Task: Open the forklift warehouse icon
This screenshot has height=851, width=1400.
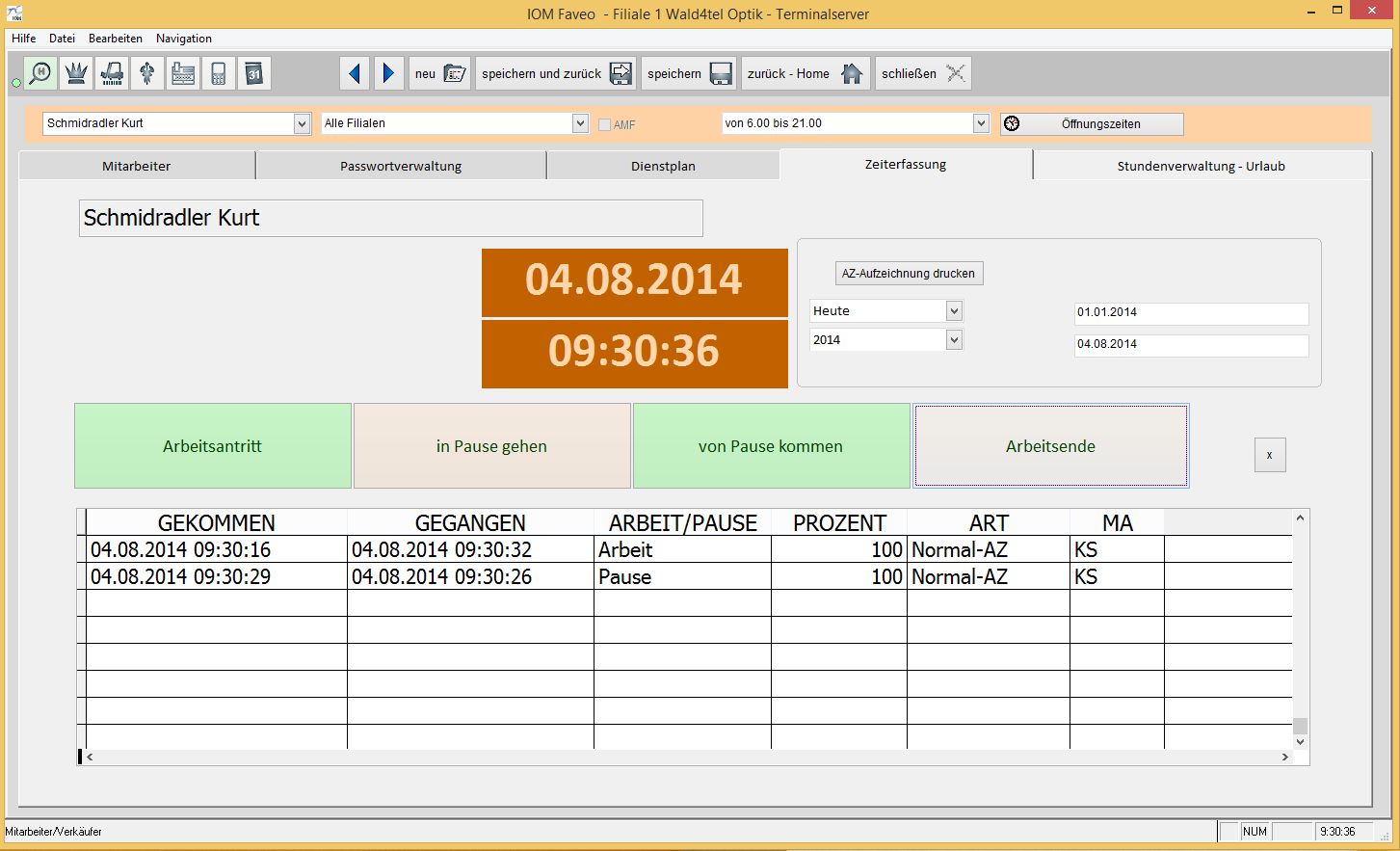Action: click(x=112, y=73)
